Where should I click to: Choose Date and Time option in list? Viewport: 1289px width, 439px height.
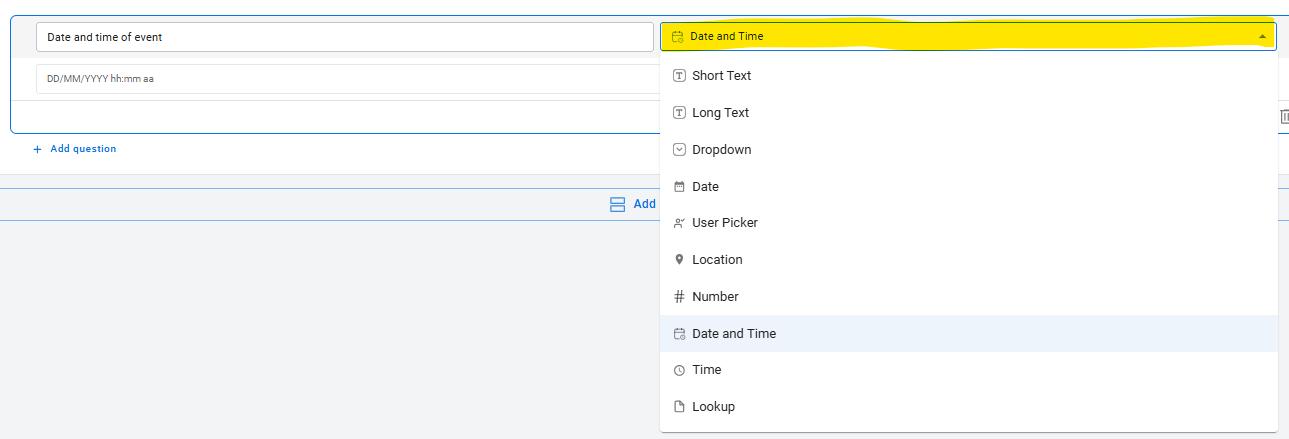click(x=734, y=334)
